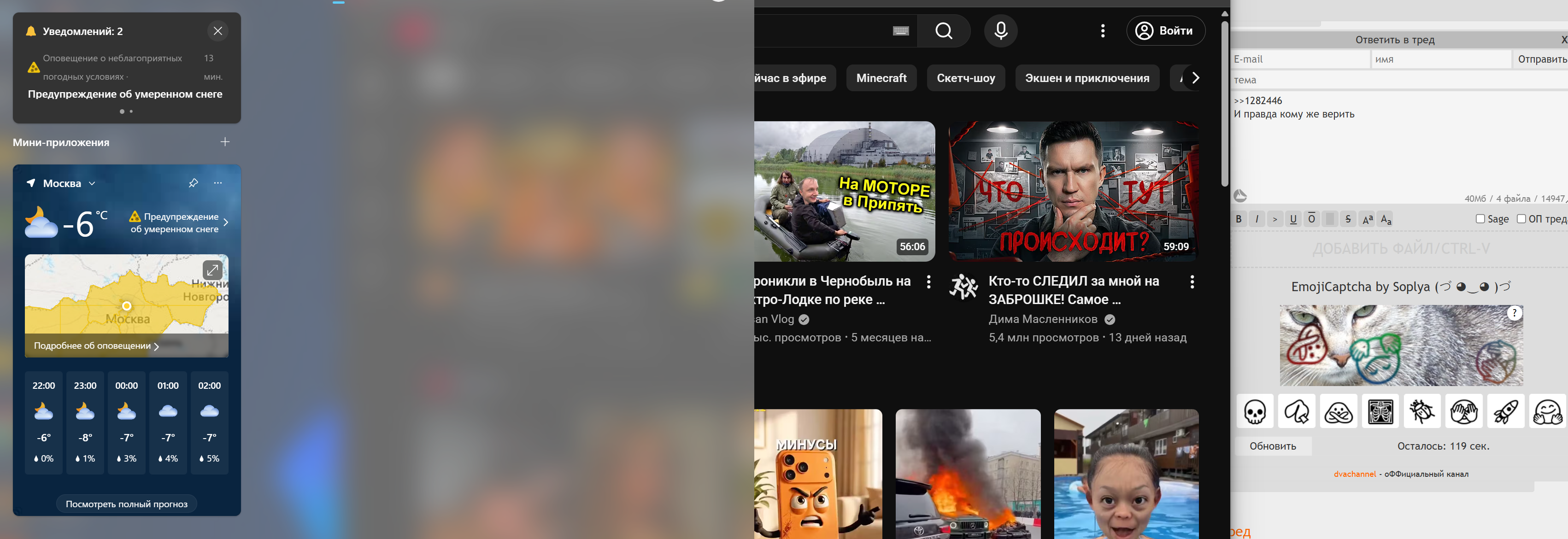This screenshot has height=539, width=1568.
Task: Apply strikethrough formatting in reply form
Action: tap(1348, 219)
